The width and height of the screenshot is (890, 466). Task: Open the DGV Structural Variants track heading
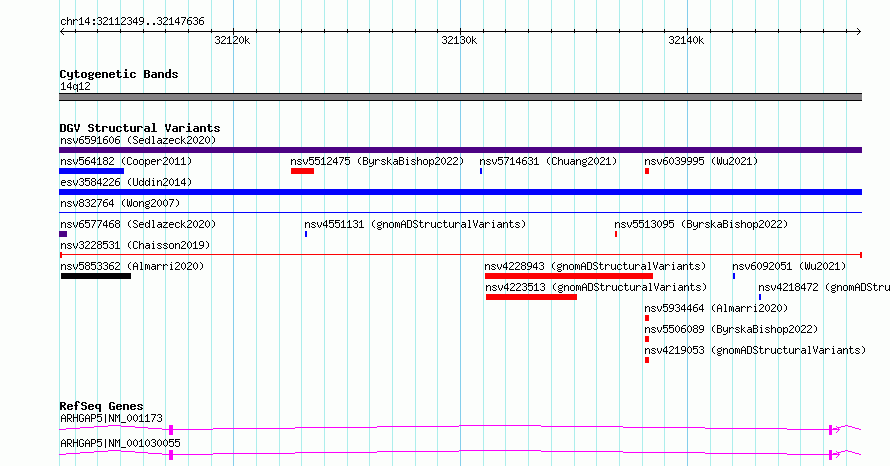pyautogui.click(x=140, y=128)
